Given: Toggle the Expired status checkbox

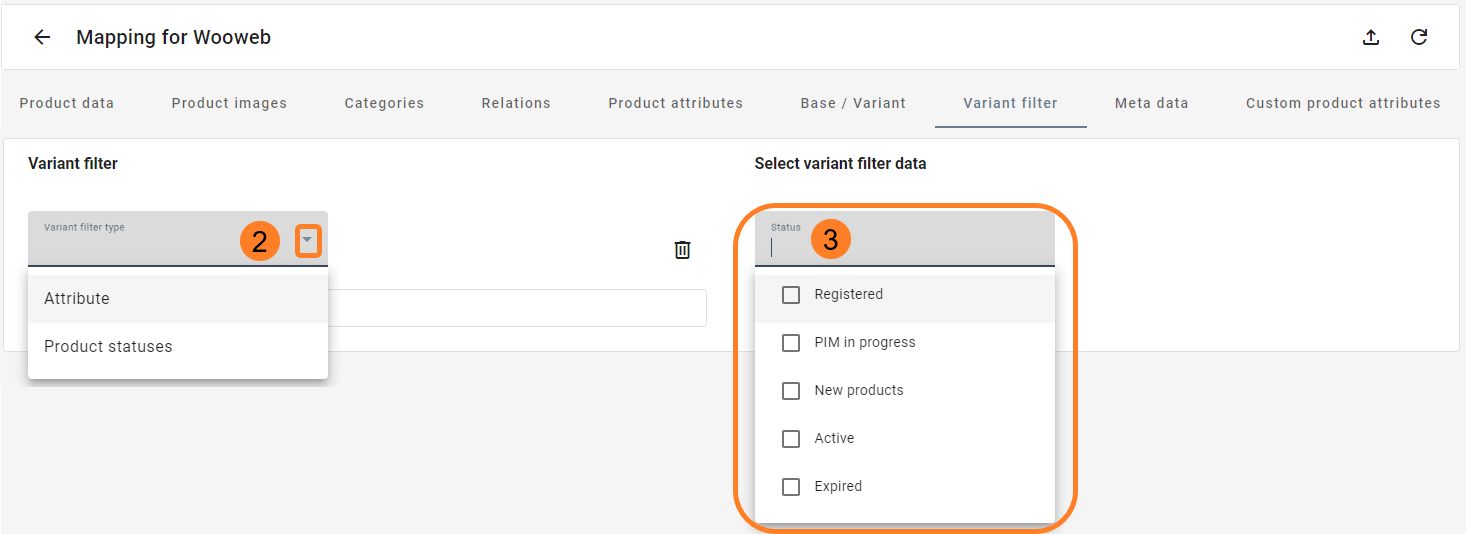Looking at the screenshot, I should tap(791, 487).
